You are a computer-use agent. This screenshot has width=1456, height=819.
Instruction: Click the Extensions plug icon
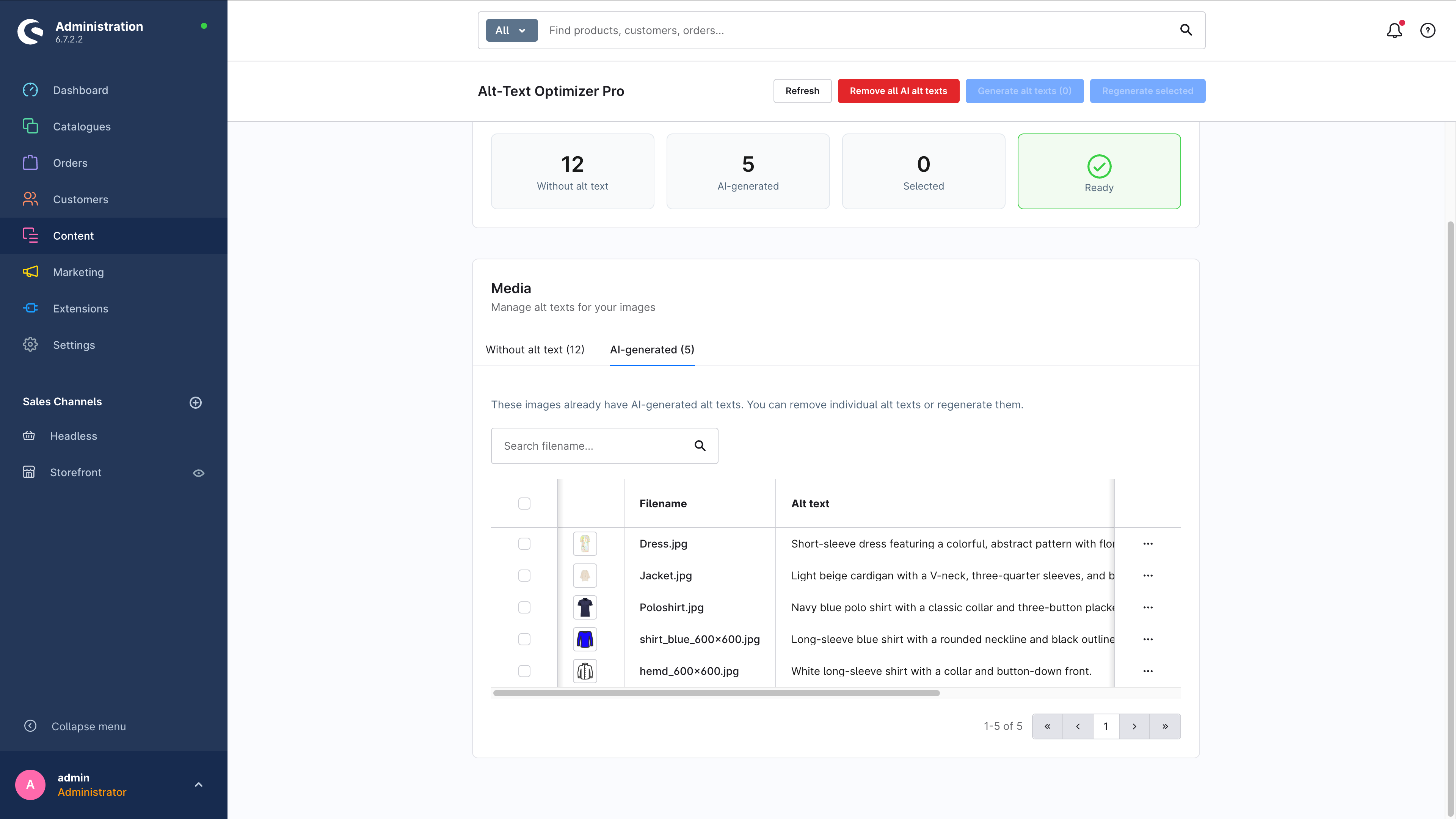point(30,308)
